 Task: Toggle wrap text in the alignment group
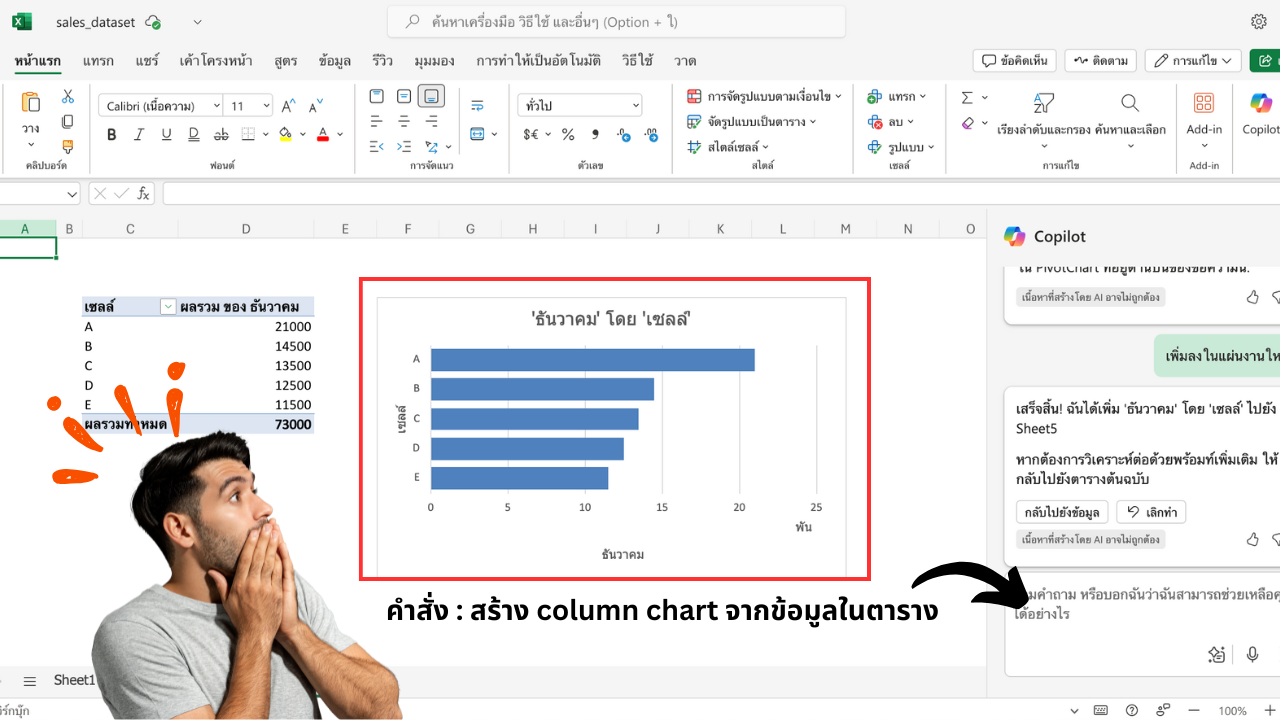point(477,105)
